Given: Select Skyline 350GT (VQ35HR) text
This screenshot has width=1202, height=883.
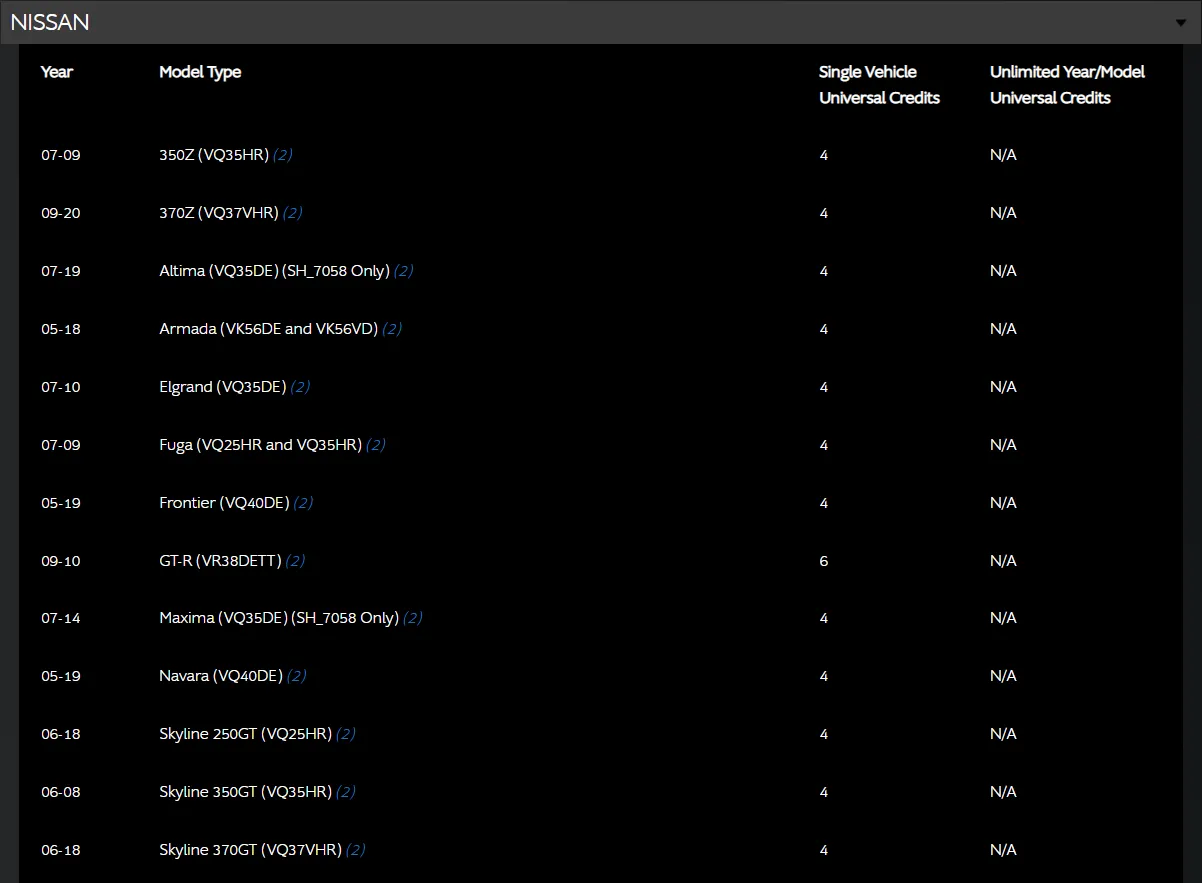Looking at the screenshot, I should click(x=245, y=792).
